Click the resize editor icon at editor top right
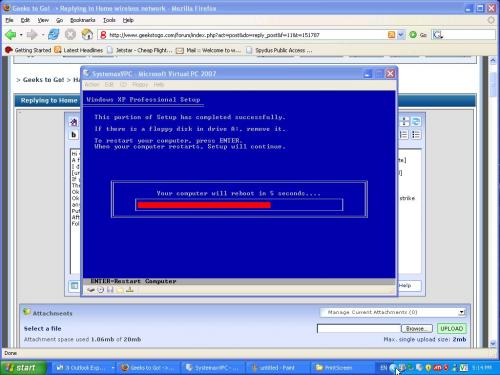 [x=404, y=121]
